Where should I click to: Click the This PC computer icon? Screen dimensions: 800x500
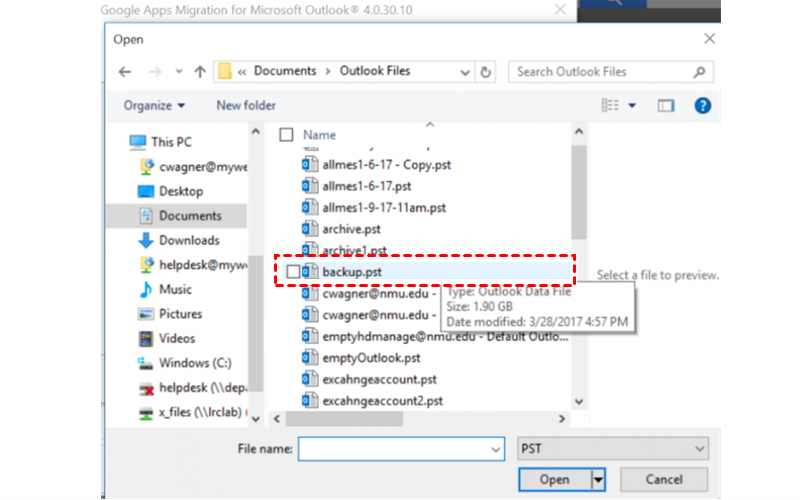click(138, 142)
